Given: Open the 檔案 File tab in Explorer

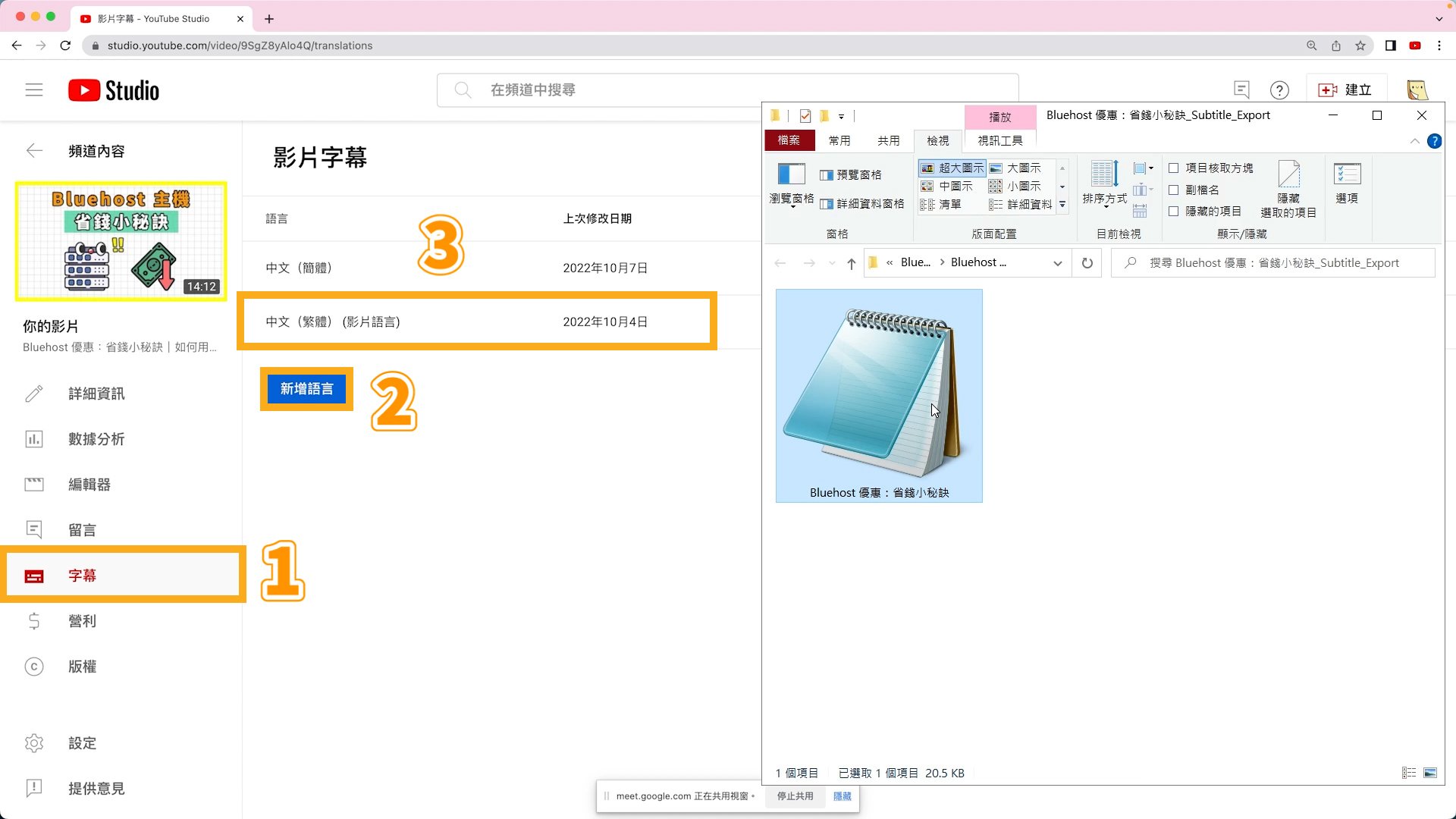Looking at the screenshot, I should [789, 140].
